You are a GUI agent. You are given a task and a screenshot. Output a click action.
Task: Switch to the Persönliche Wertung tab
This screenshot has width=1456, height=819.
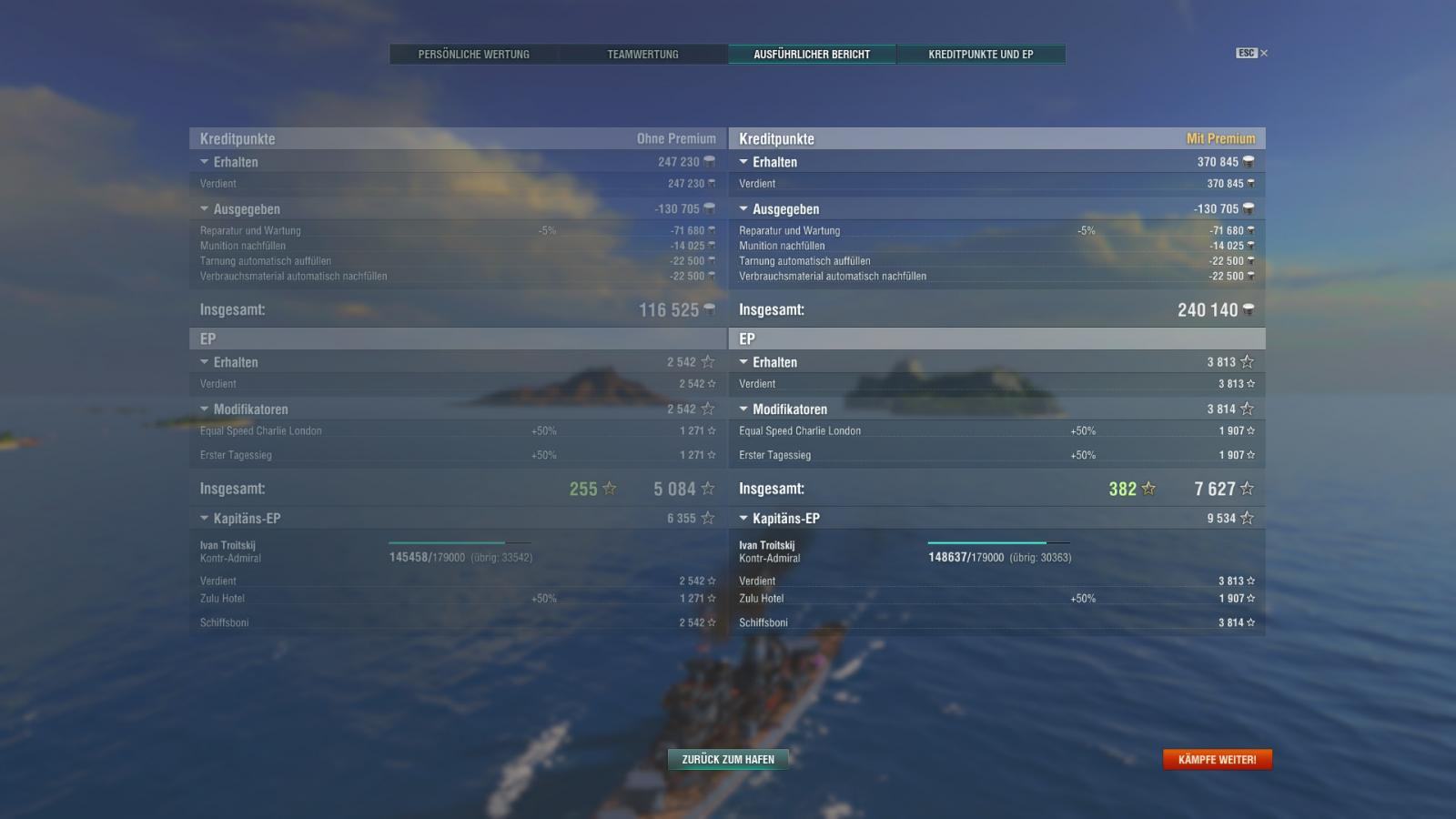click(x=474, y=55)
